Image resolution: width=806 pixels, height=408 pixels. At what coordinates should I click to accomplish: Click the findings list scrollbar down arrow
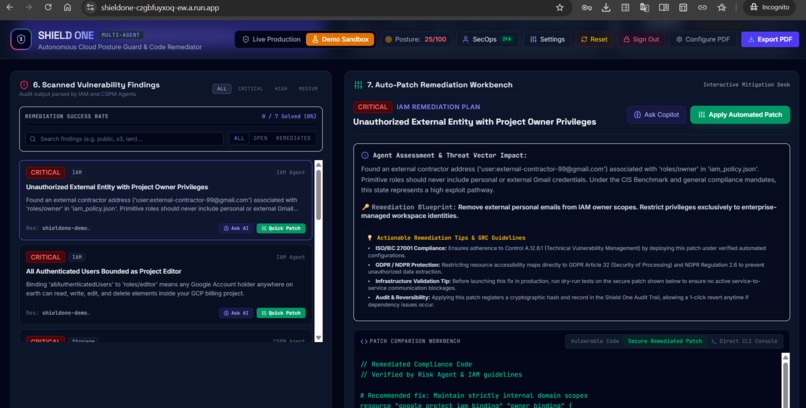tap(318, 338)
